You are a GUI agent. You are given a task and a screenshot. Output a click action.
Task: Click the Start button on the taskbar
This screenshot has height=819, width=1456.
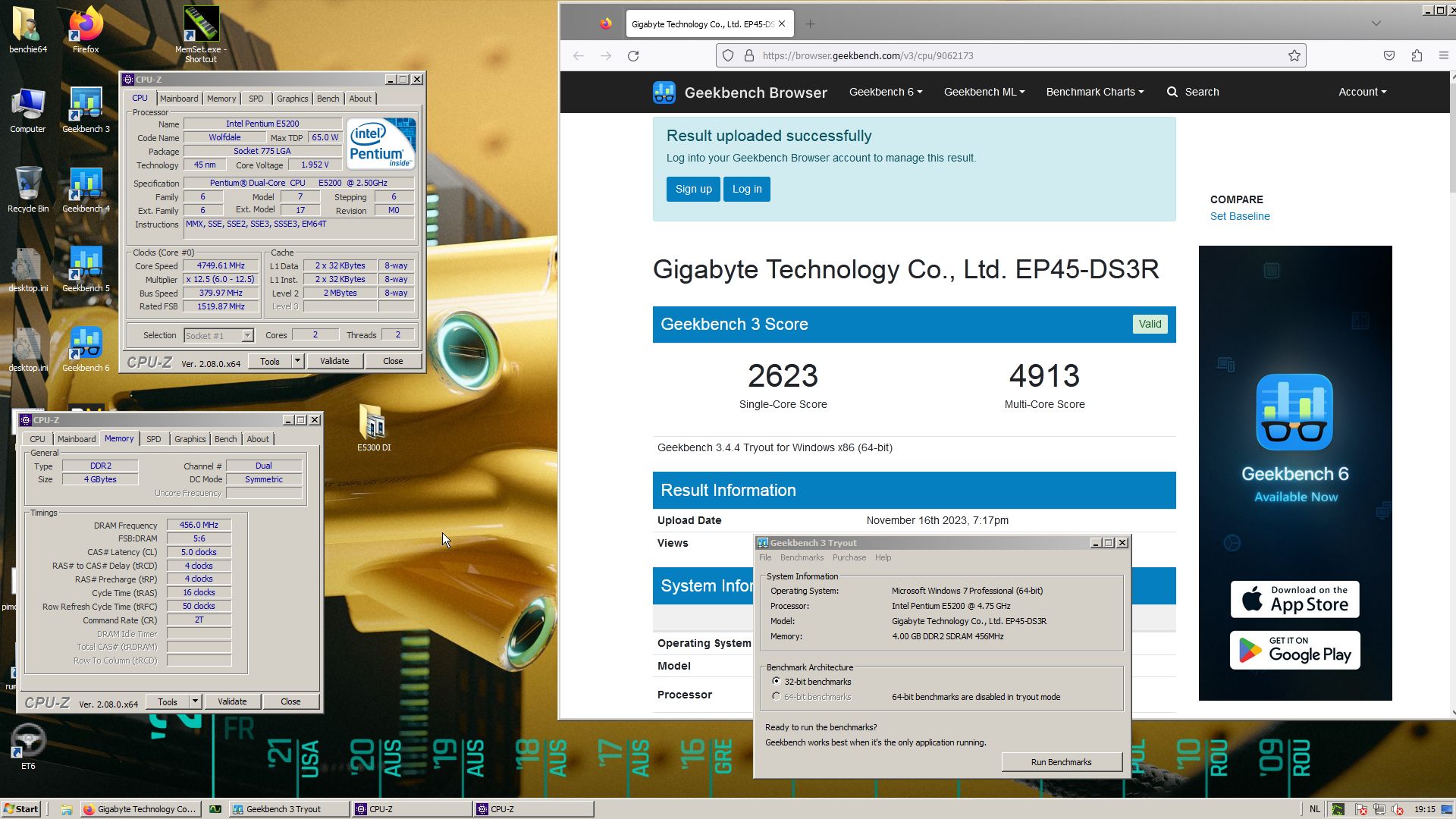point(20,809)
